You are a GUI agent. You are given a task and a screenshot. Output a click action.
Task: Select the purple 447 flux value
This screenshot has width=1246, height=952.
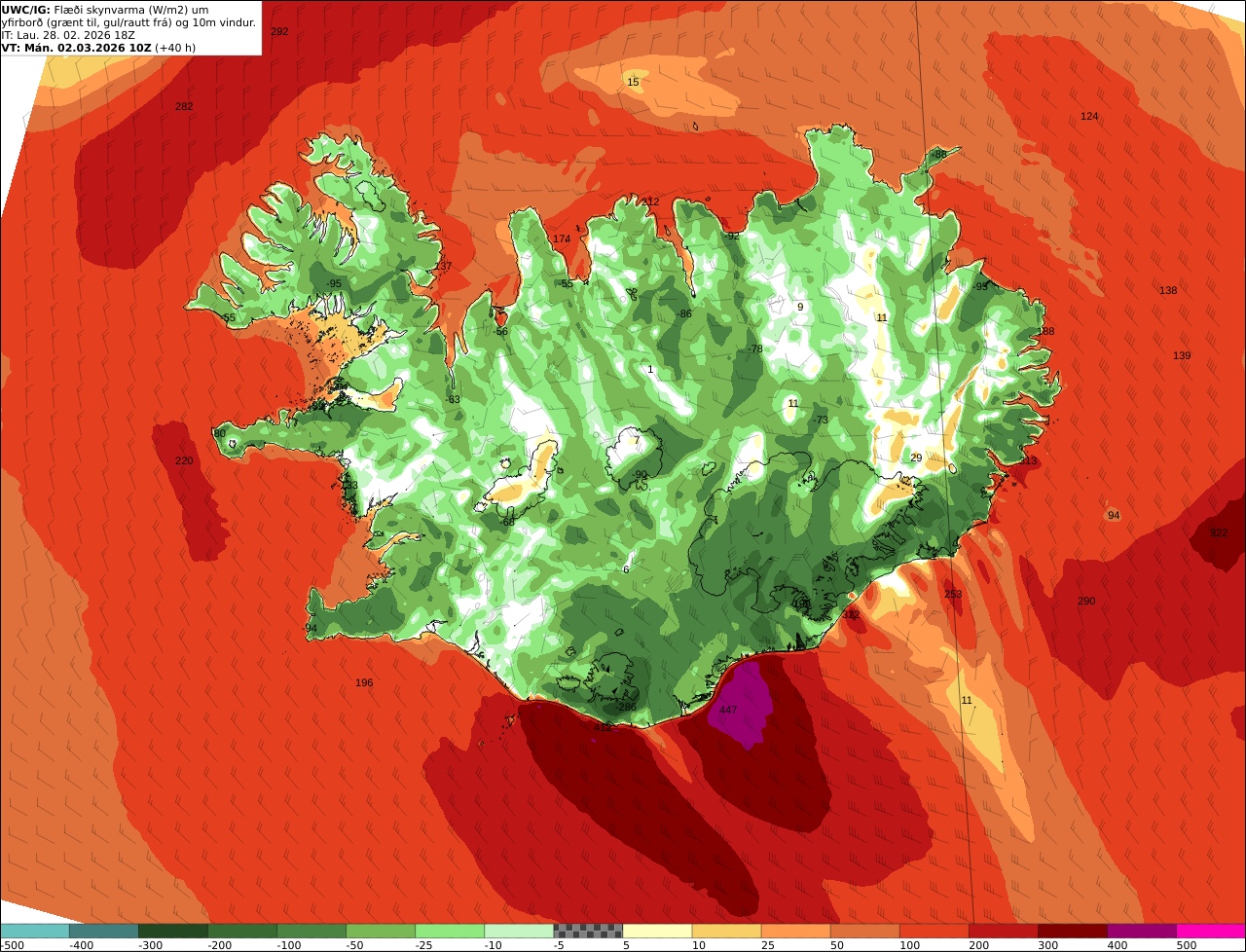tap(728, 711)
